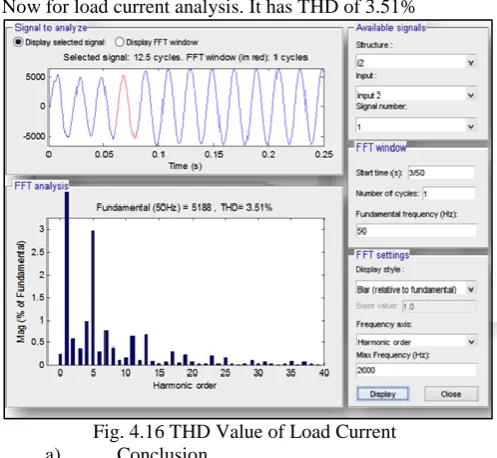The image size is (497, 458).
Task: Click the fundamental harmonic bar at order 1
Action: click(67, 278)
